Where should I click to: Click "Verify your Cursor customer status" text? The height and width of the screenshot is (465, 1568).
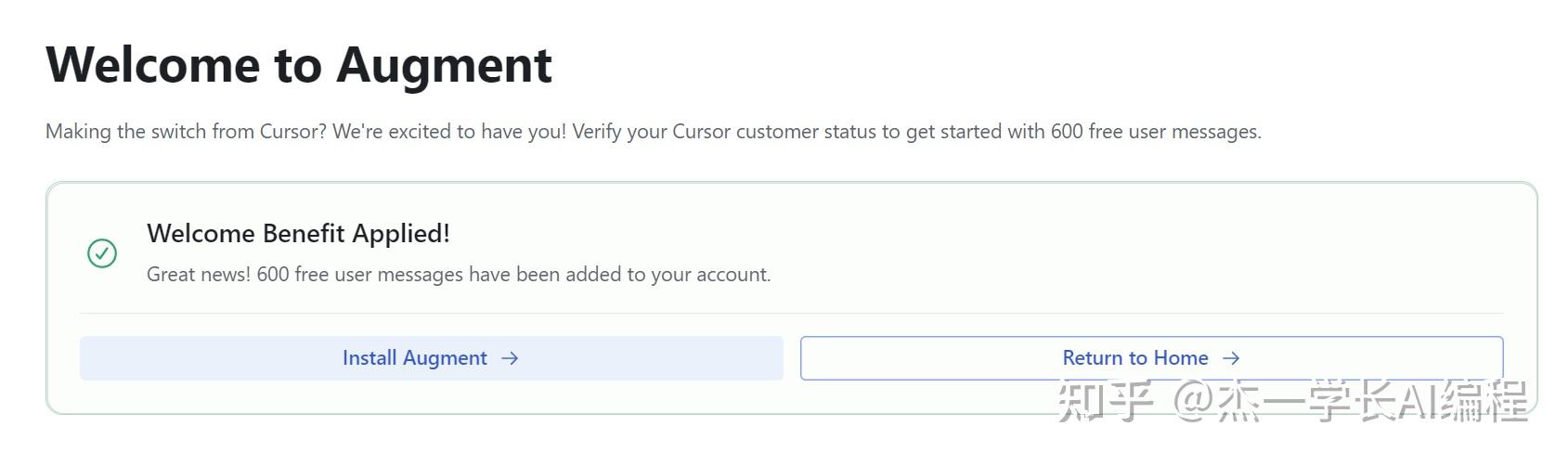[x=724, y=132]
